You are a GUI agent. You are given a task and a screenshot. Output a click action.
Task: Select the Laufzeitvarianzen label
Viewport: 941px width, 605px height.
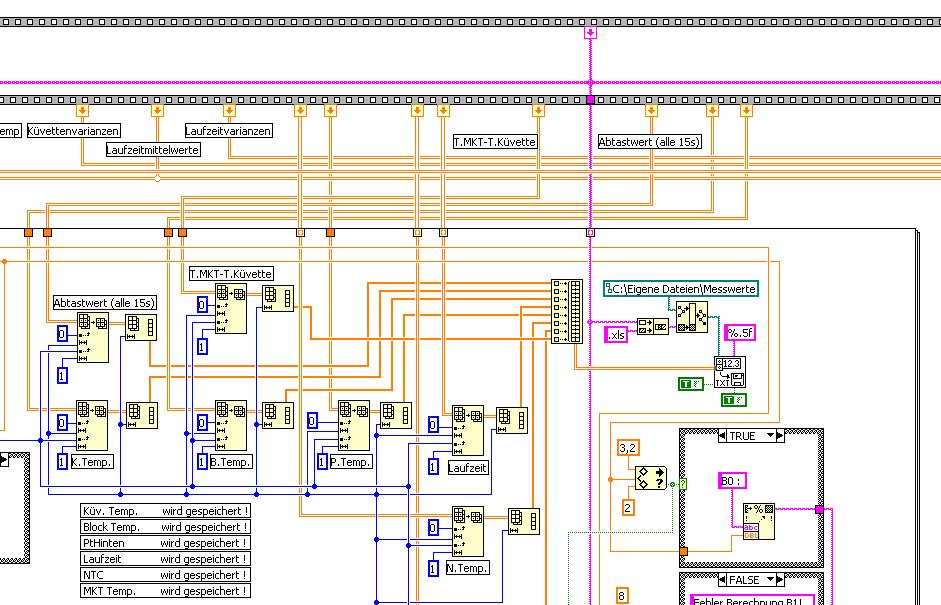229,131
